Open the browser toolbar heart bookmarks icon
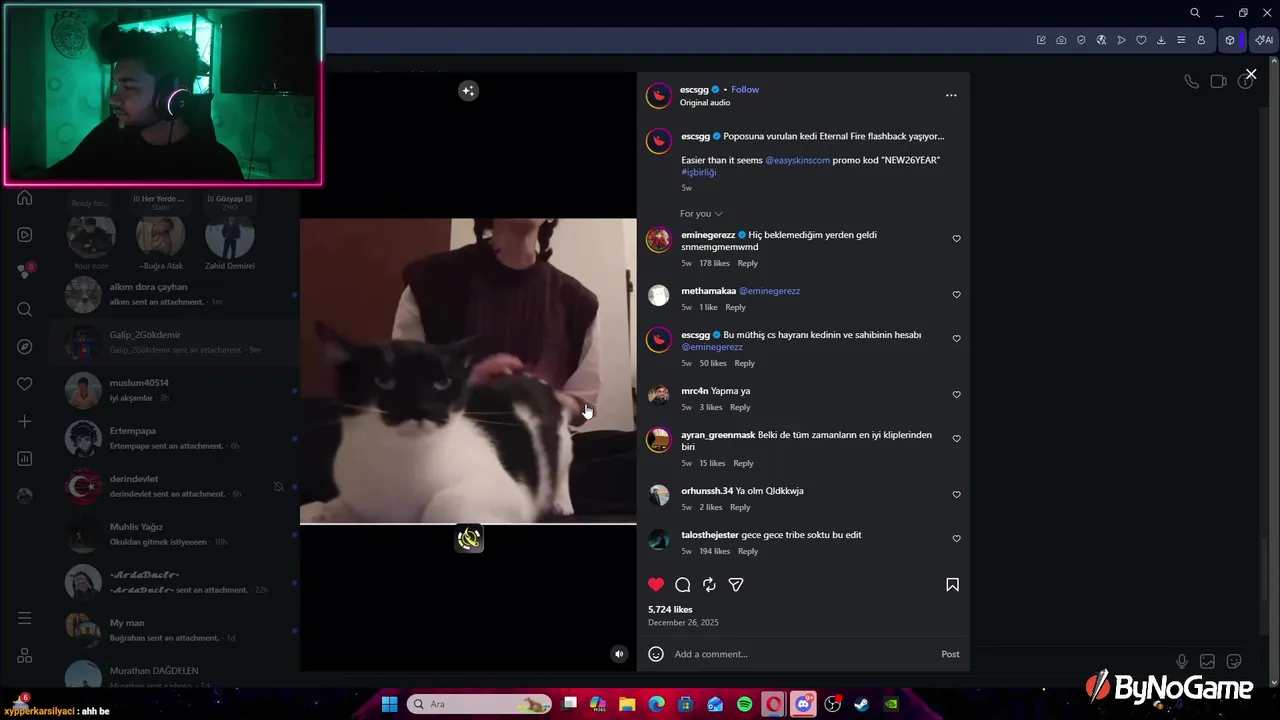1280x720 pixels. 1141,40
